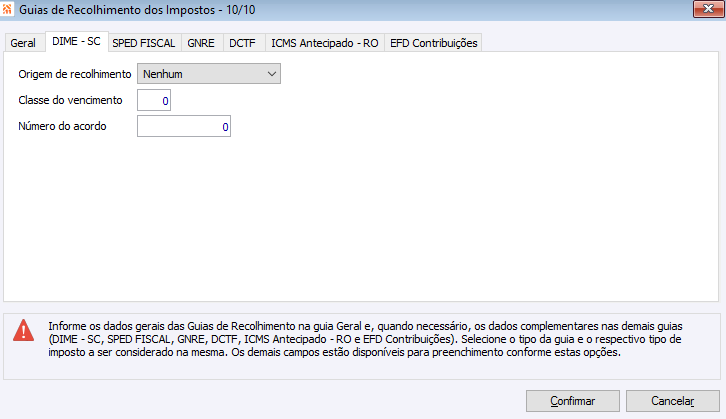The image size is (726, 419).
Task: Focus the Número do acordo field
Action: click(184, 127)
